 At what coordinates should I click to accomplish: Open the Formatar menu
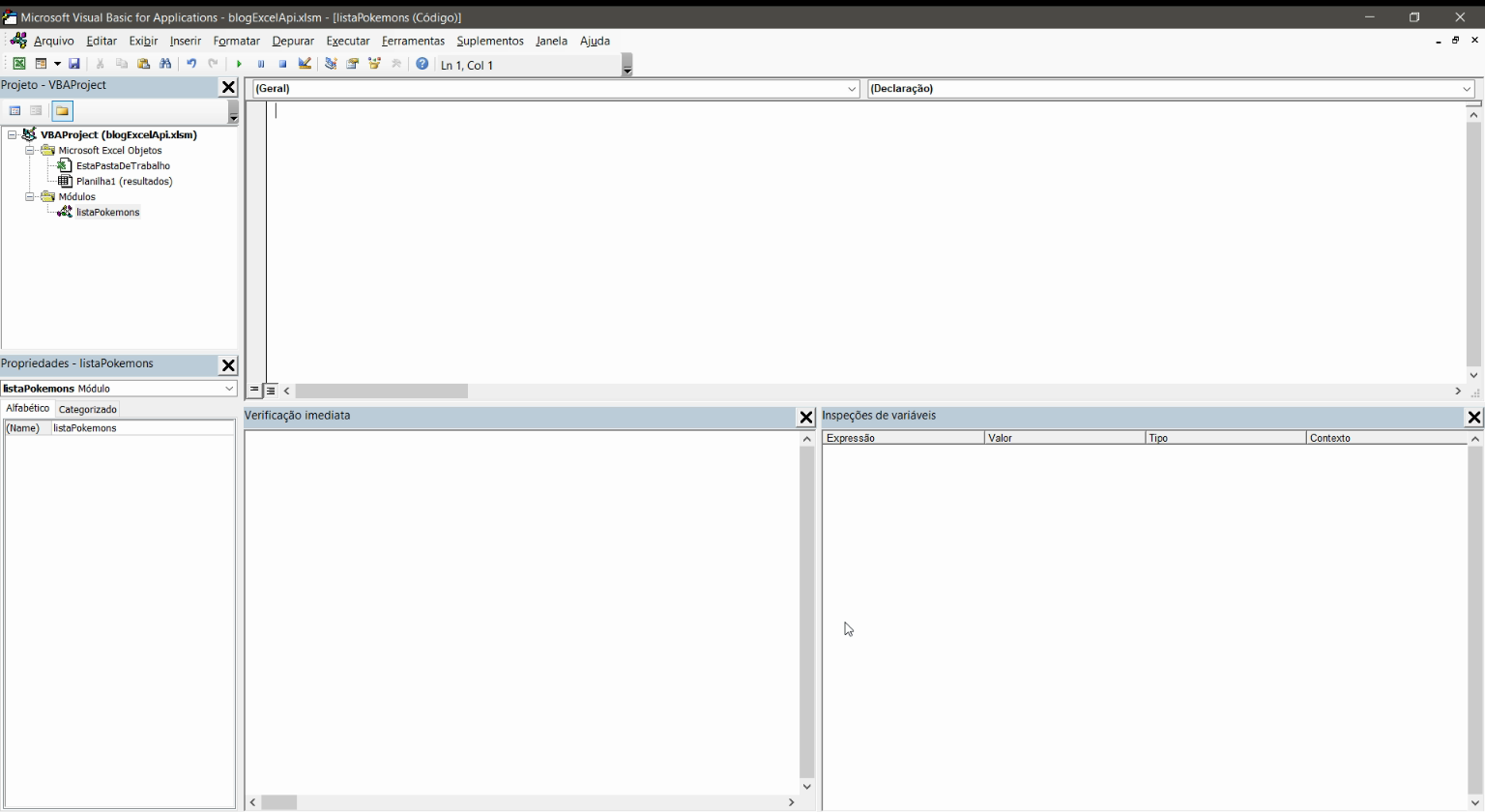tap(237, 41)
